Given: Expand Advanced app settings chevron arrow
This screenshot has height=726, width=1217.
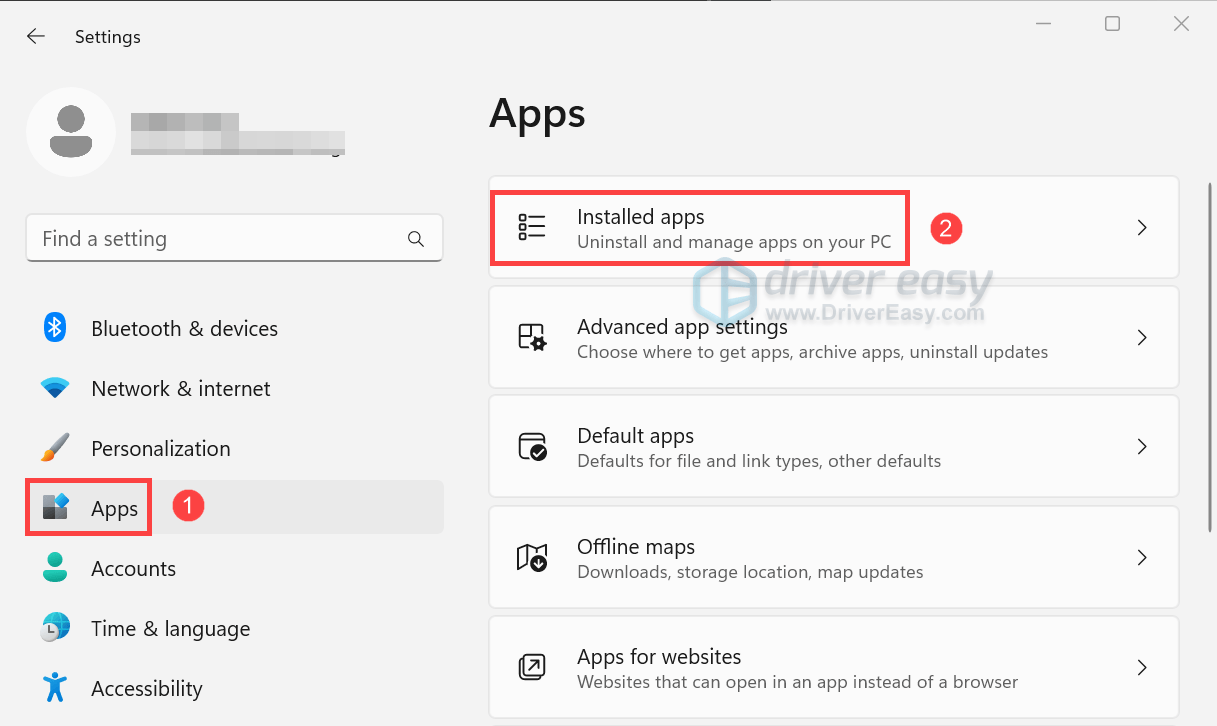Looking at the screenshot, I should (x=1142, y=338).
